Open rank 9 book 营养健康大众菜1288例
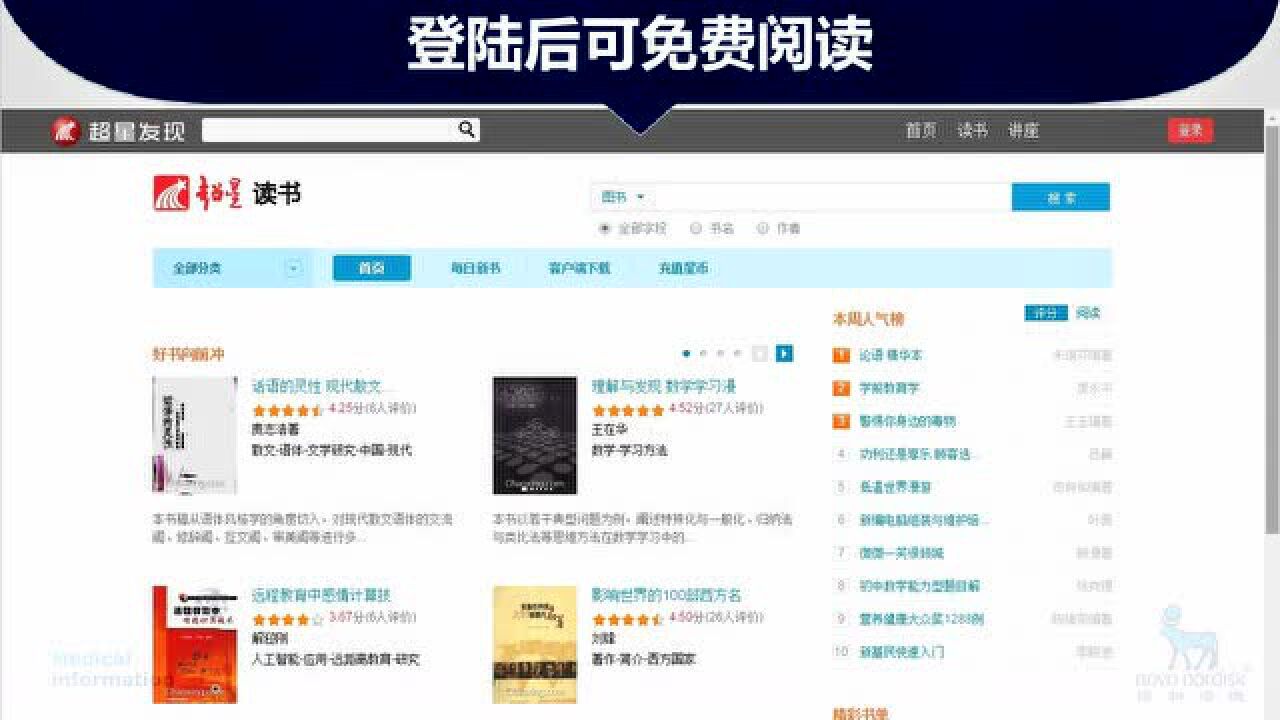The width and height of the screenshot is (1280, 720). 921,619
